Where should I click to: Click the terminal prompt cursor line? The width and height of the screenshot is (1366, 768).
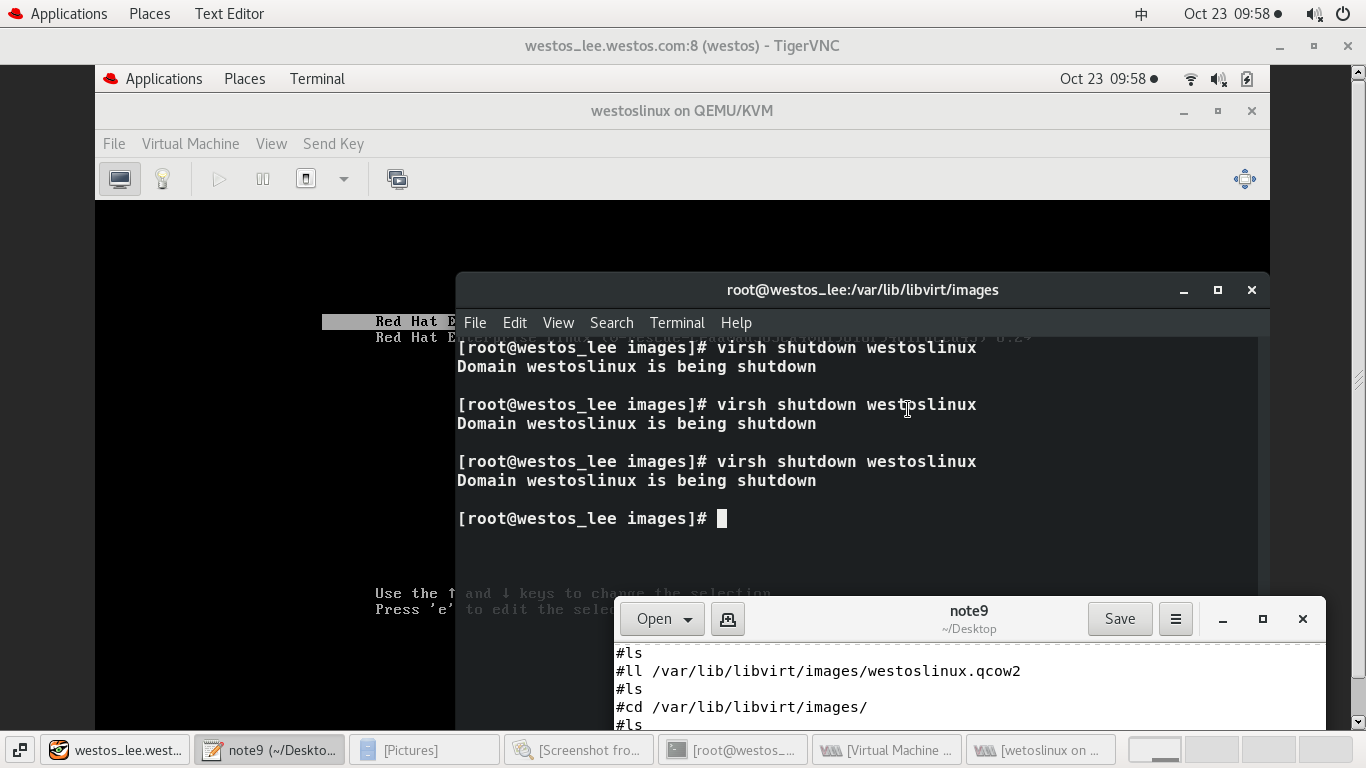(592, 518)
